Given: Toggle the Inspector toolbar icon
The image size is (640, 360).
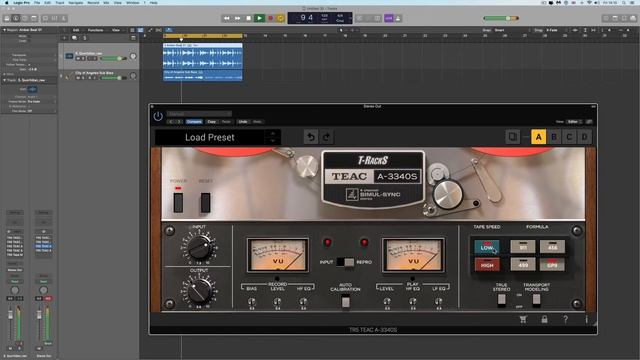Looking at the screenshot, I should [16, 18].
